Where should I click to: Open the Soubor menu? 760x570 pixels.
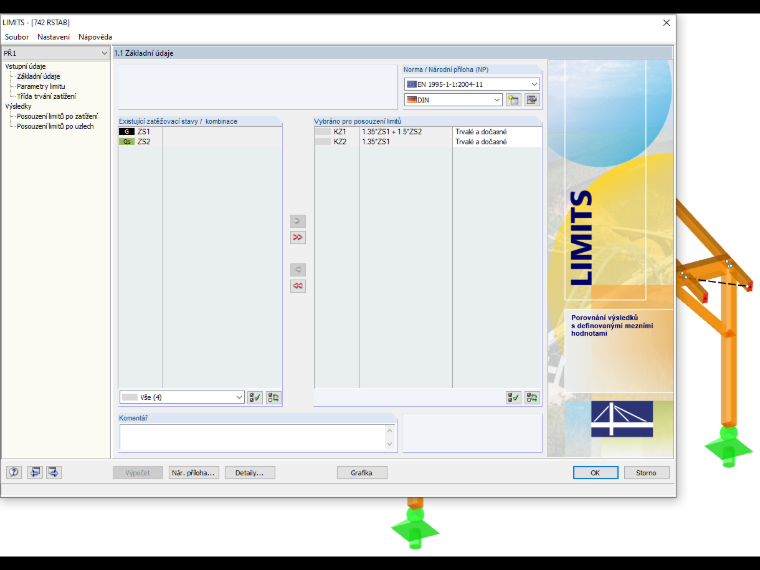(16, 37)
